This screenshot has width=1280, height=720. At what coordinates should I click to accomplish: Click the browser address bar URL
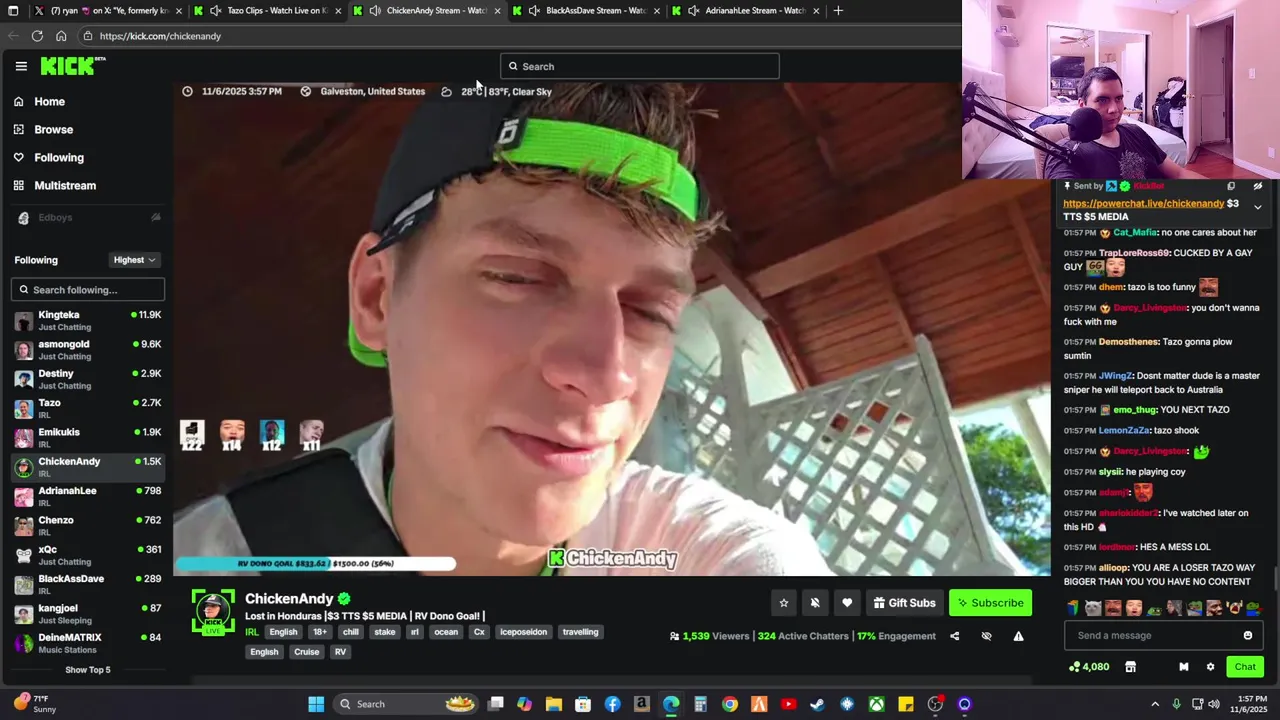click(x=160, y=36)
